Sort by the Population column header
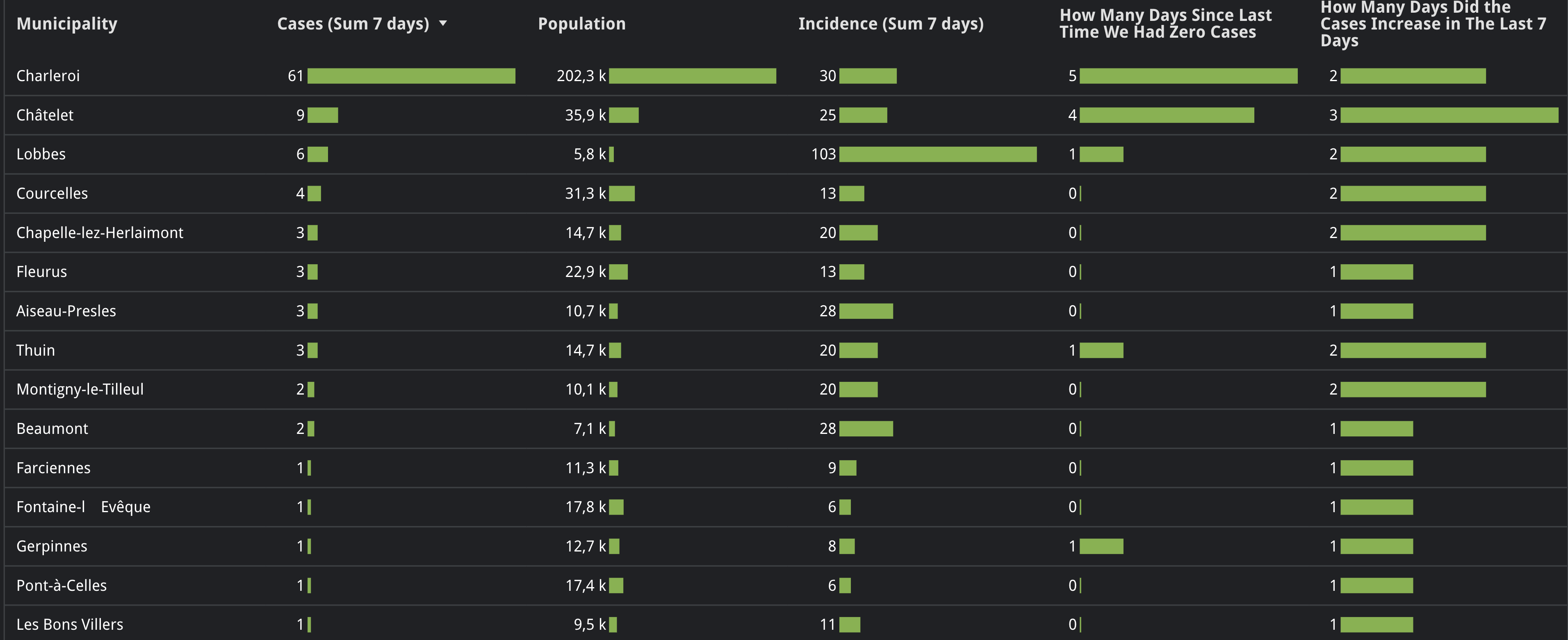This screenshot has height=640, width=1568. coord(582,24)
